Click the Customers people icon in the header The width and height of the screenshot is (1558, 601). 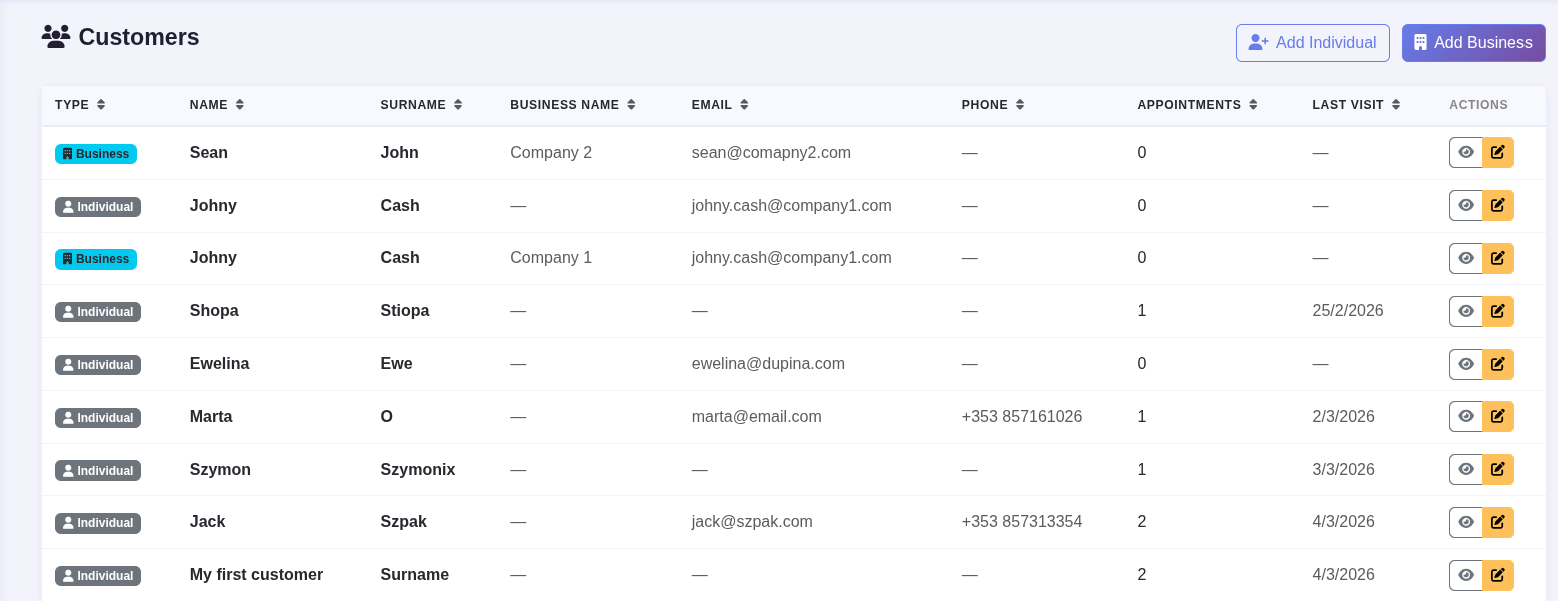pos(54,36)
